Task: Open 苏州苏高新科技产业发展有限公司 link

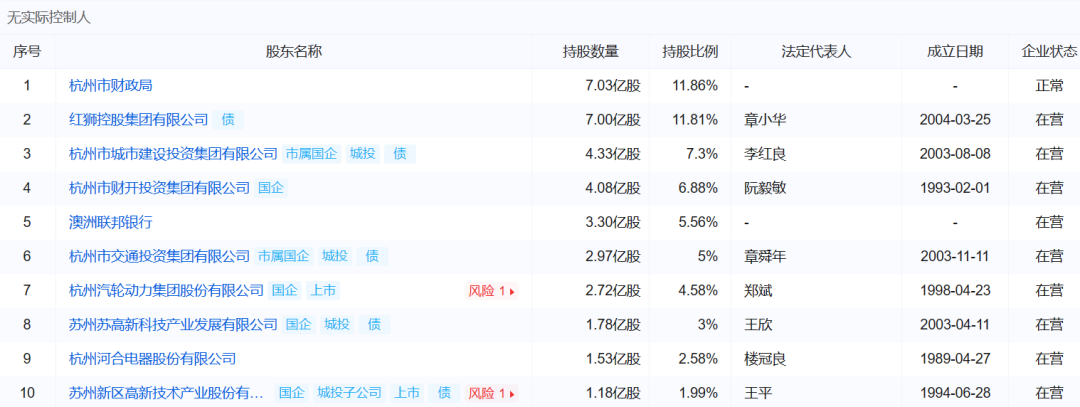Action: 174,324
